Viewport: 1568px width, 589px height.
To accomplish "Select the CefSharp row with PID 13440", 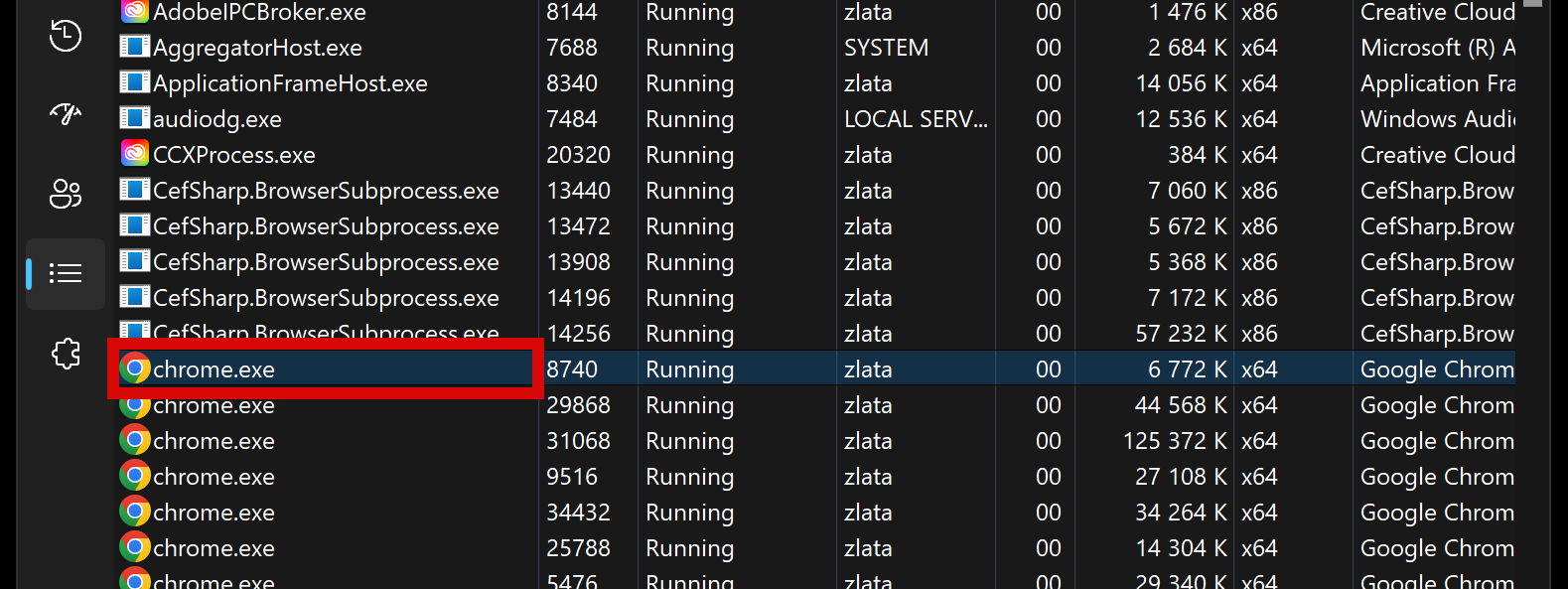I will (x=326, y=191).
